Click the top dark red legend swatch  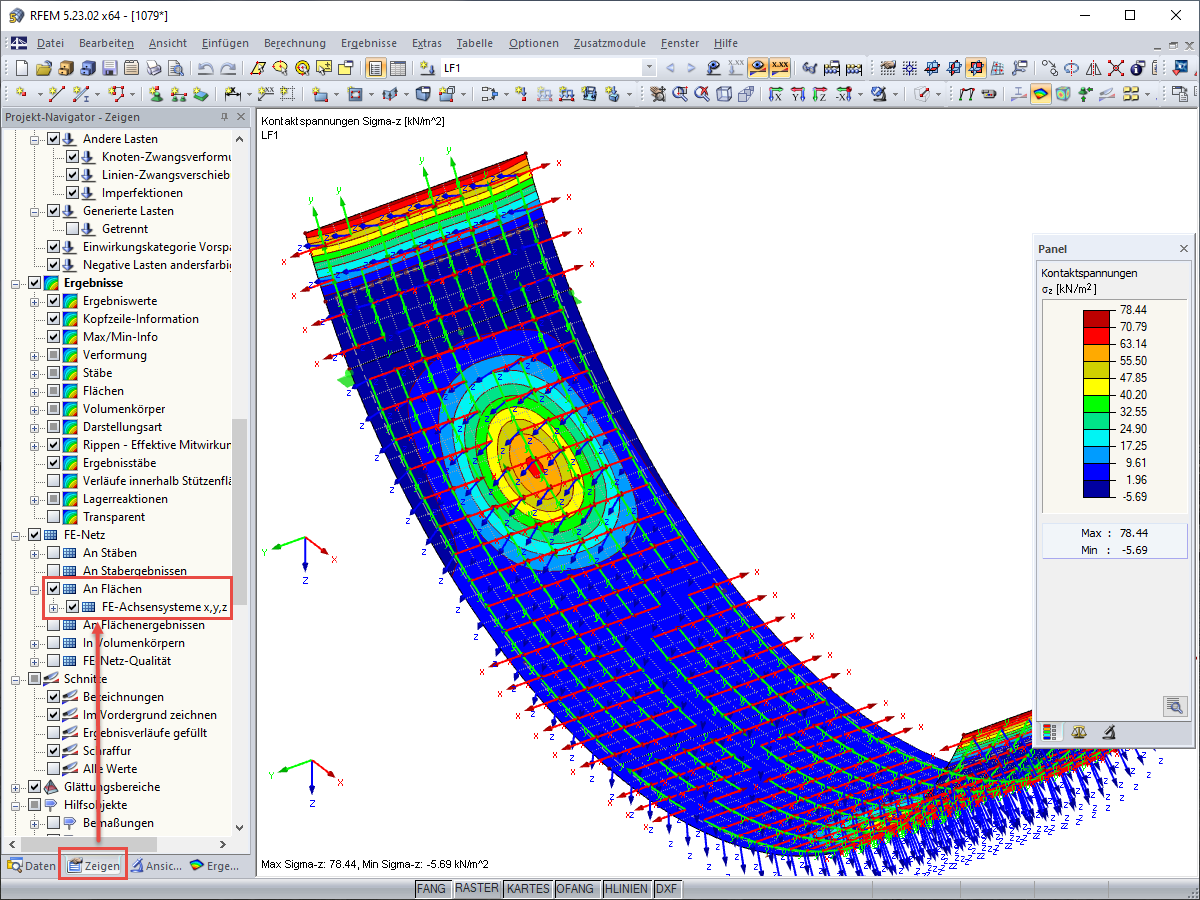(1098, 318)
